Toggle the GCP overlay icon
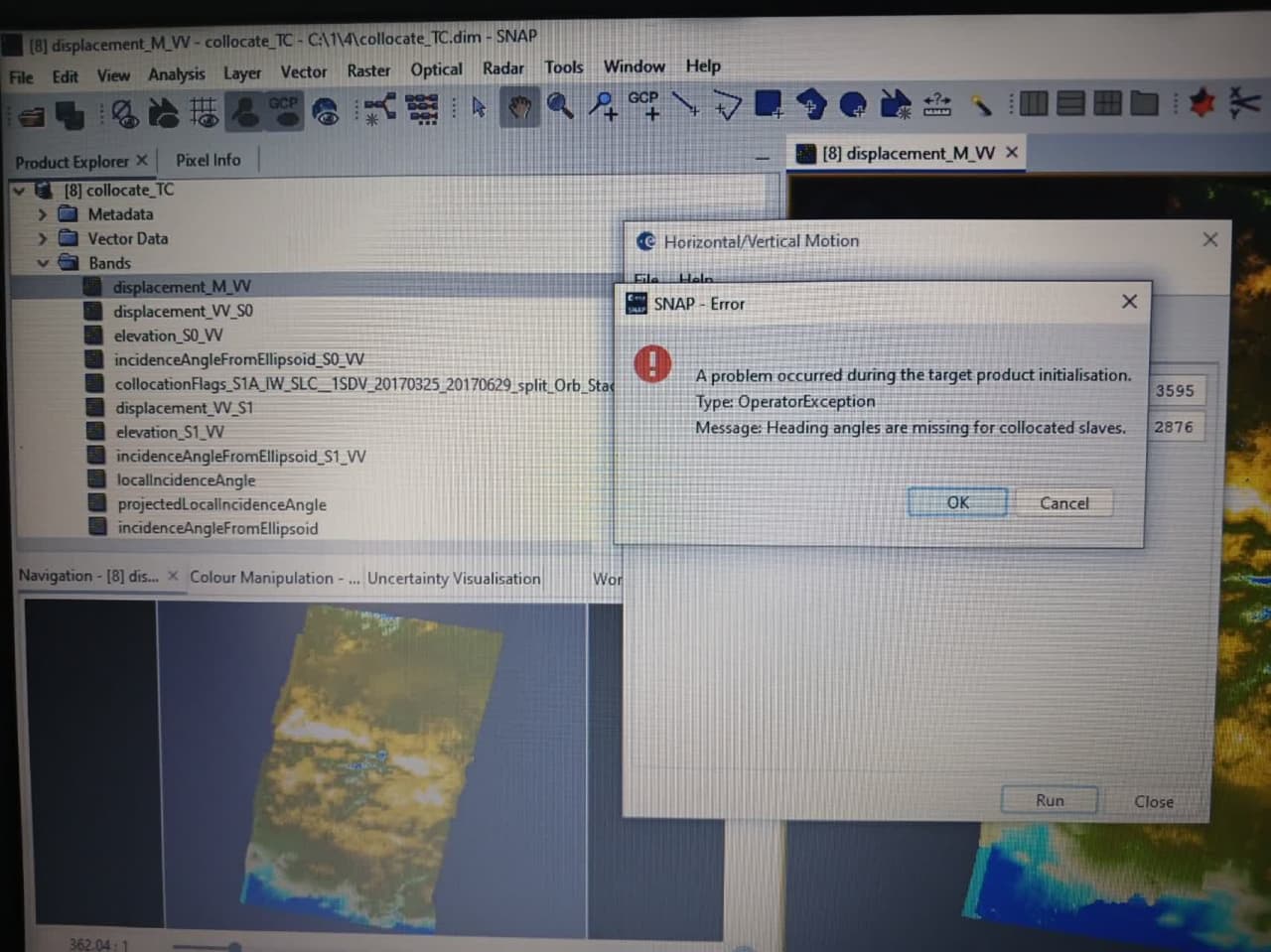The height and width of the screenshot is (952, 1271). (284, 110)
